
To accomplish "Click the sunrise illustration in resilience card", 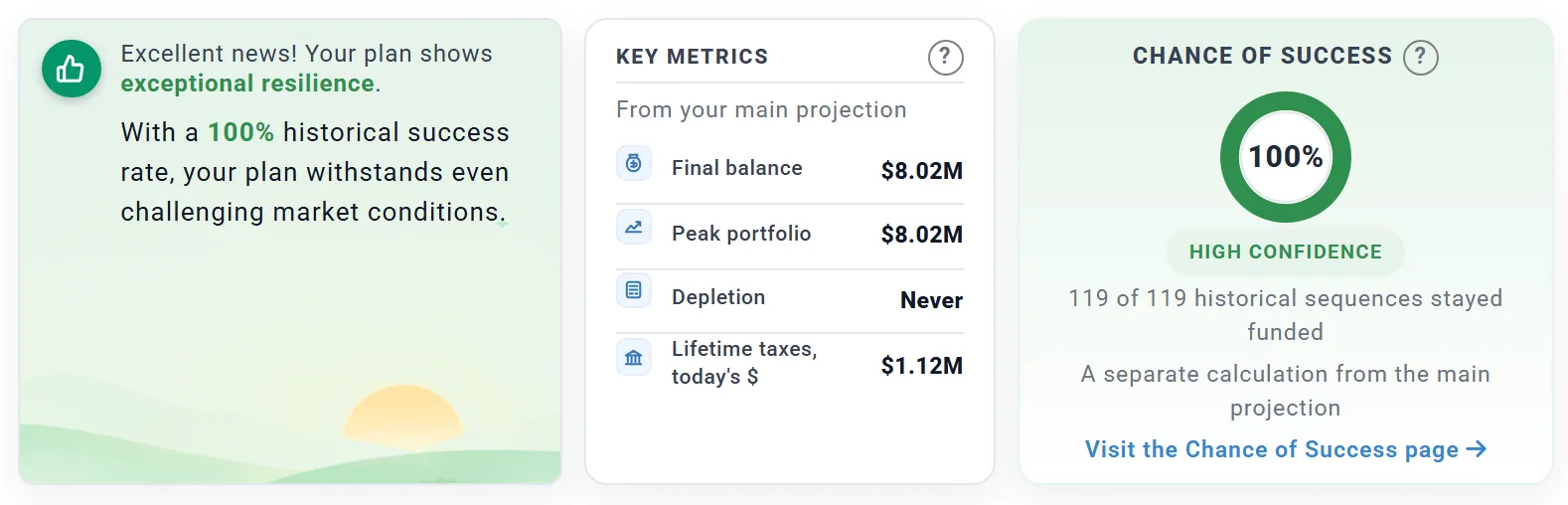I will coord(403,418).
